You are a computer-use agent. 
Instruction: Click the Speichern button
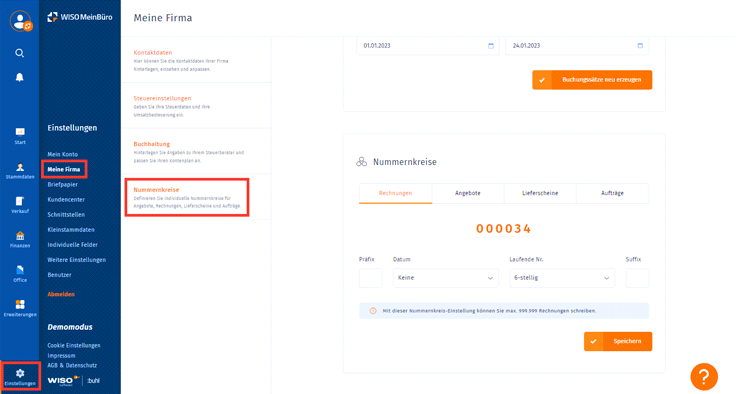click(x=618, y=341)
